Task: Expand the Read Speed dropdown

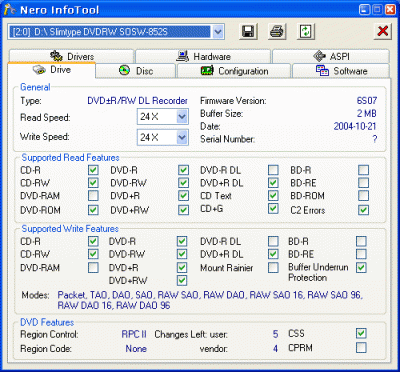Action: [182, 117]
